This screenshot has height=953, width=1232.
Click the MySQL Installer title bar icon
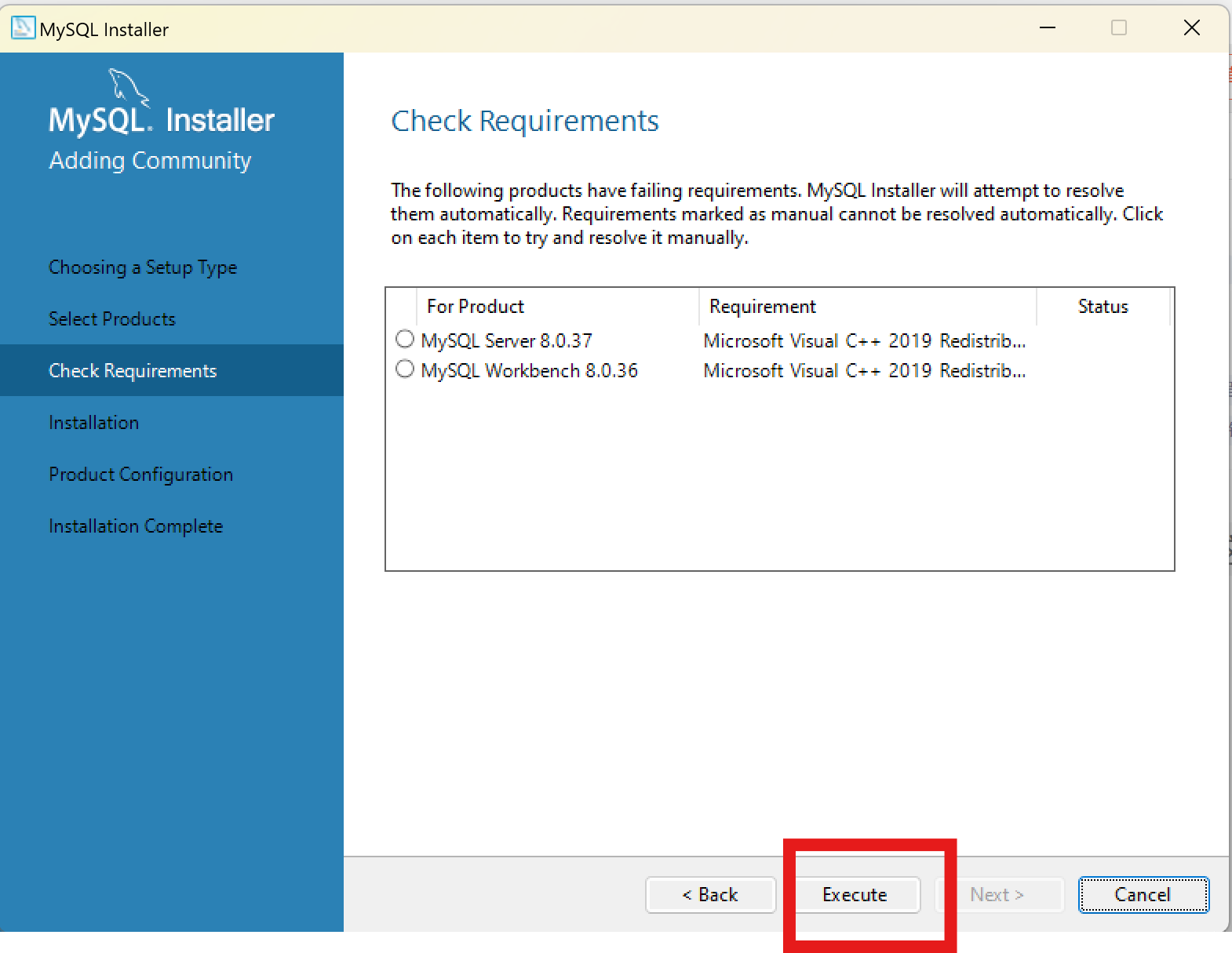point(23,28)
